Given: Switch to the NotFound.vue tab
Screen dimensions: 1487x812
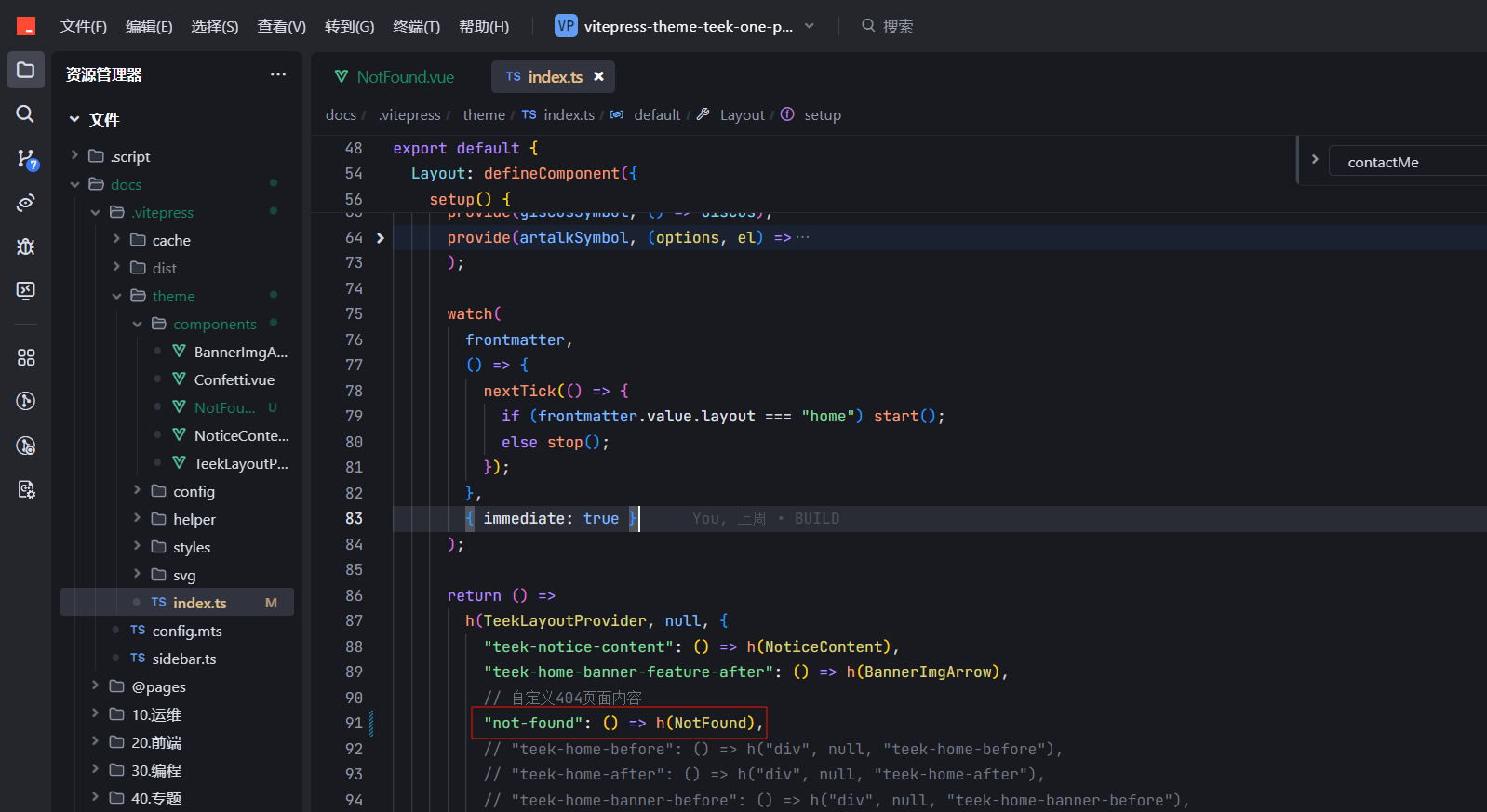Looking at the screenshot, I should point(395,76).
